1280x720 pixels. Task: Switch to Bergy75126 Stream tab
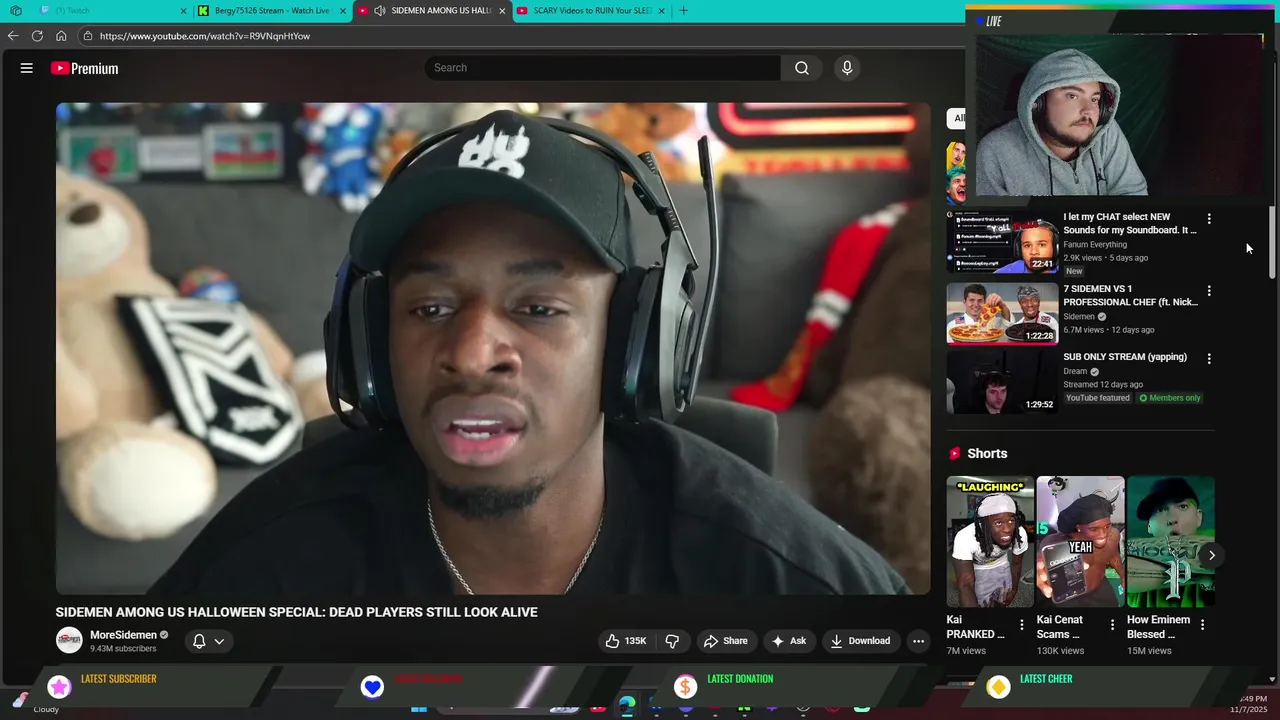(x=272, y=11)
